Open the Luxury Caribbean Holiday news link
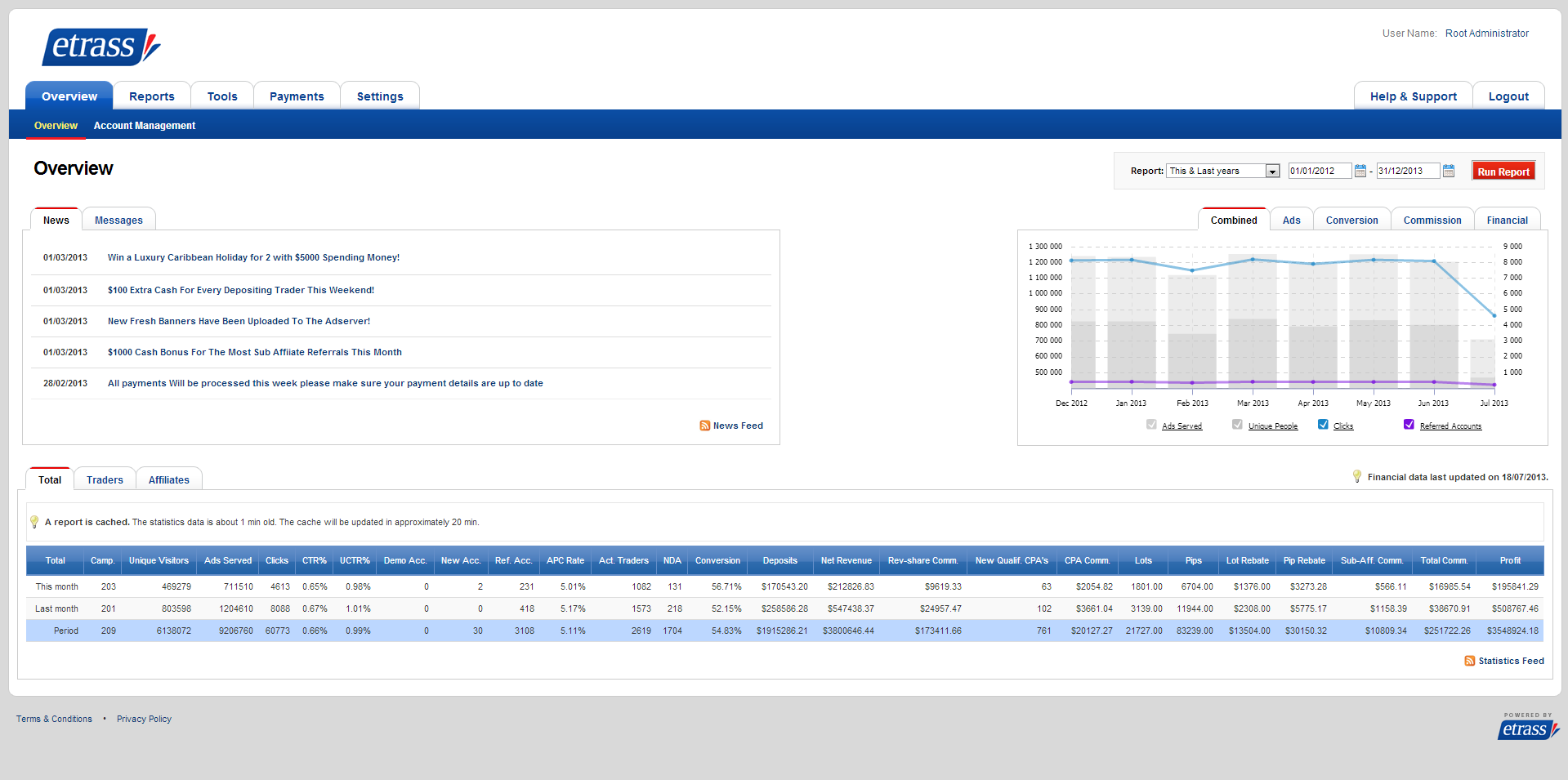The height and width of the screenshot is (780, 1568). (x=253, y=257)
